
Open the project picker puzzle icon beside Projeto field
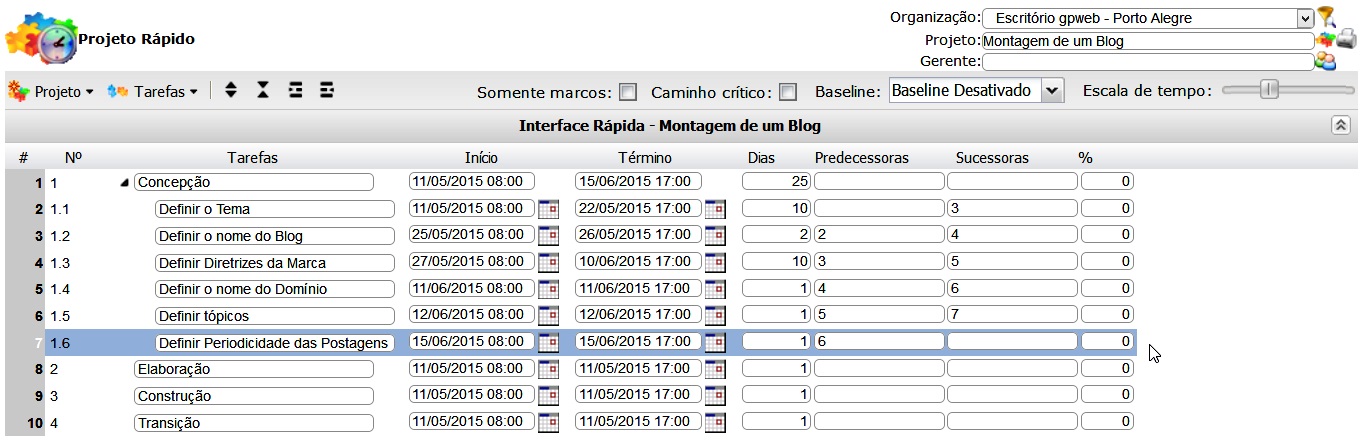pos(1326,41)
